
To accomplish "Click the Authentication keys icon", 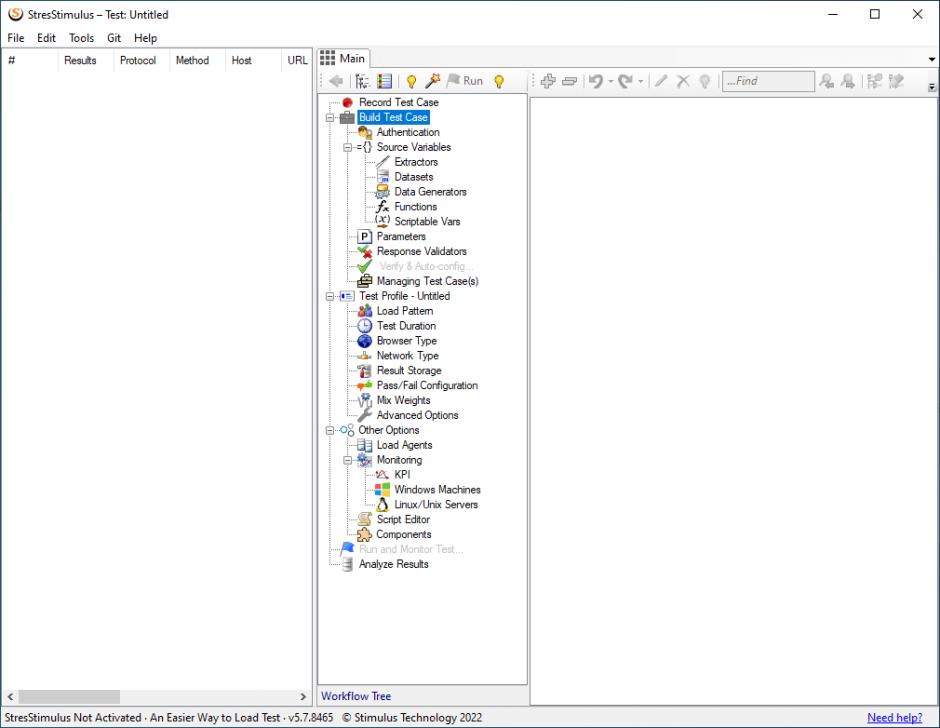I will (x=364, y=133).
